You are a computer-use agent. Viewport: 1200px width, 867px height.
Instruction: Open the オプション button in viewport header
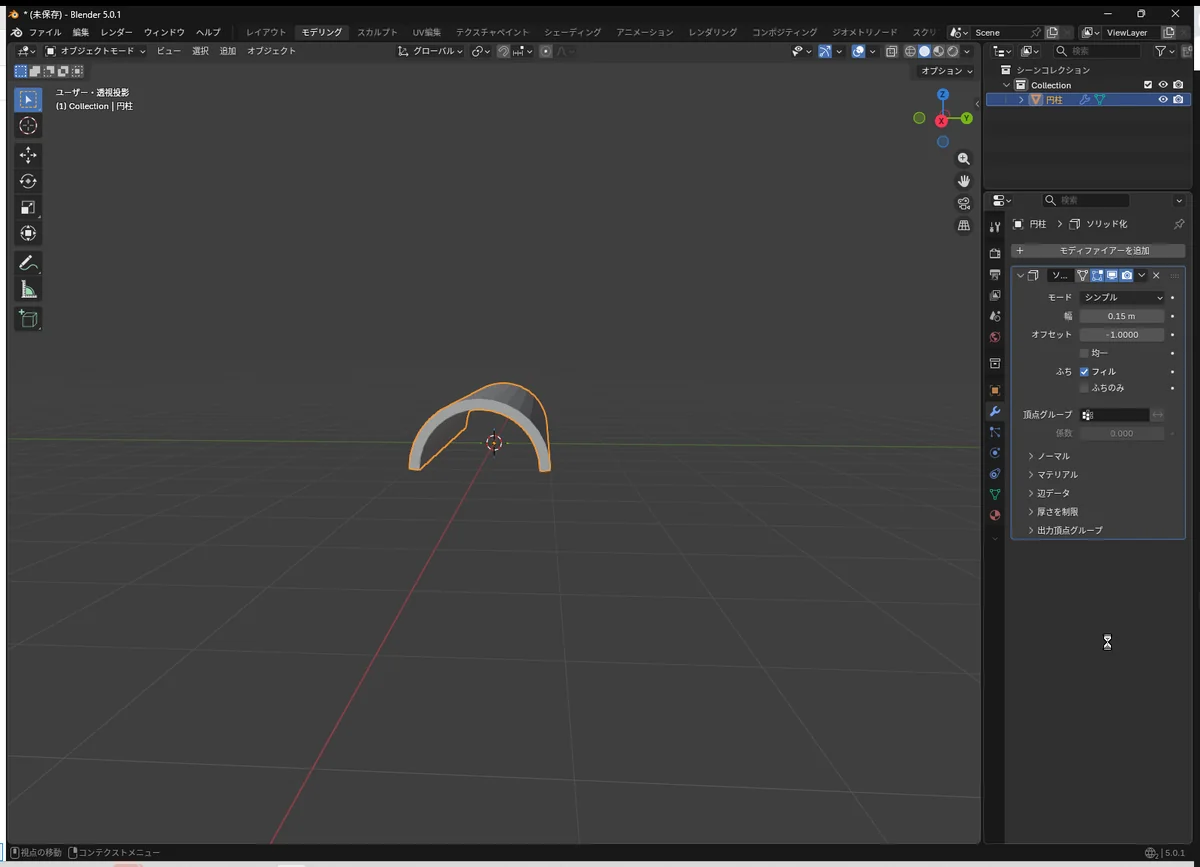[x=946, y=71]
